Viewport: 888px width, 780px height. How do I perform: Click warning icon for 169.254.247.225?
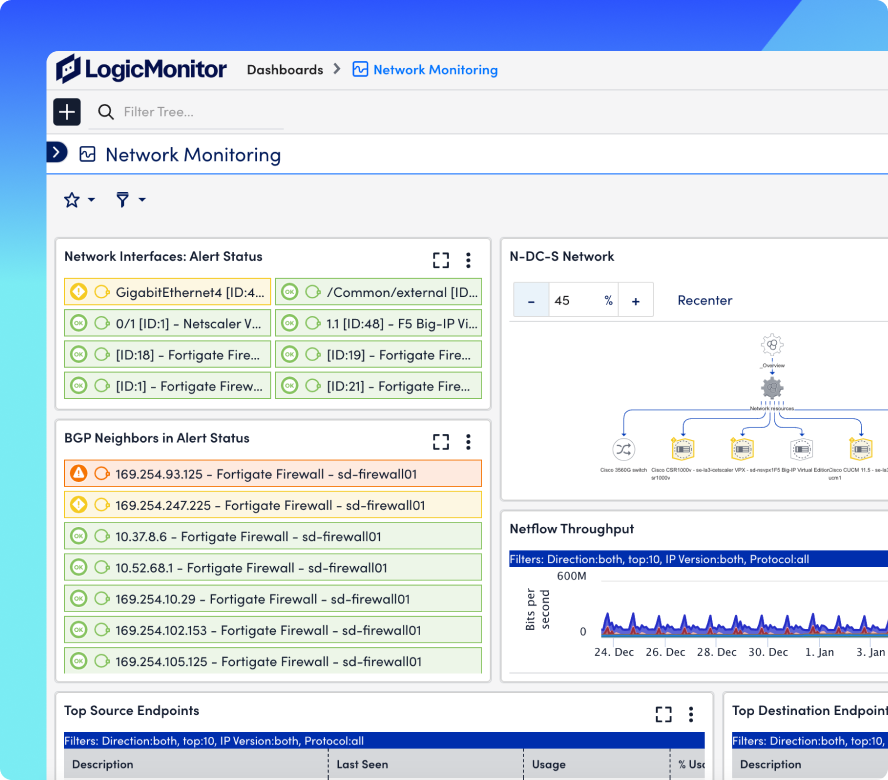point(78,505)
